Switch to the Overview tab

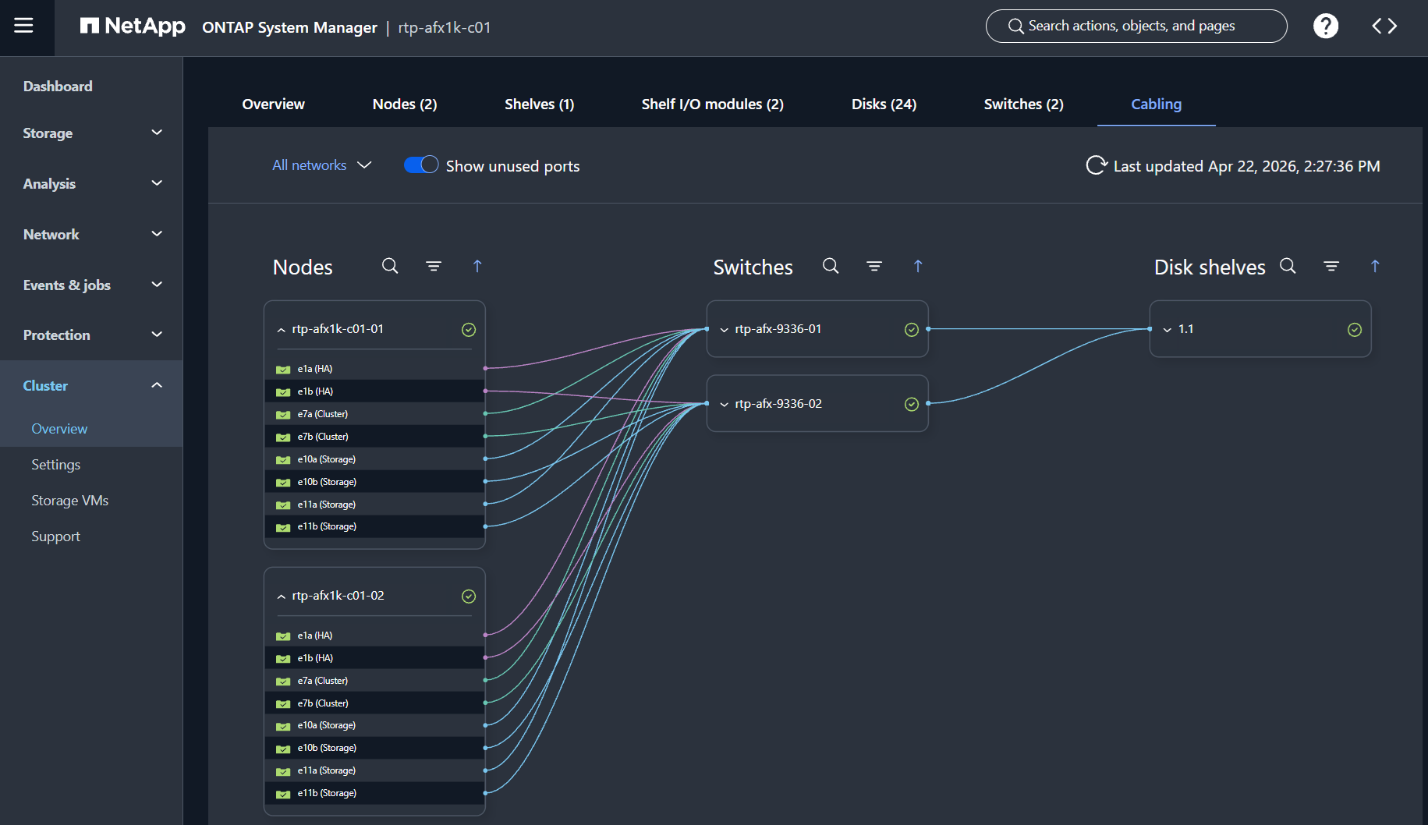(273, 104)
